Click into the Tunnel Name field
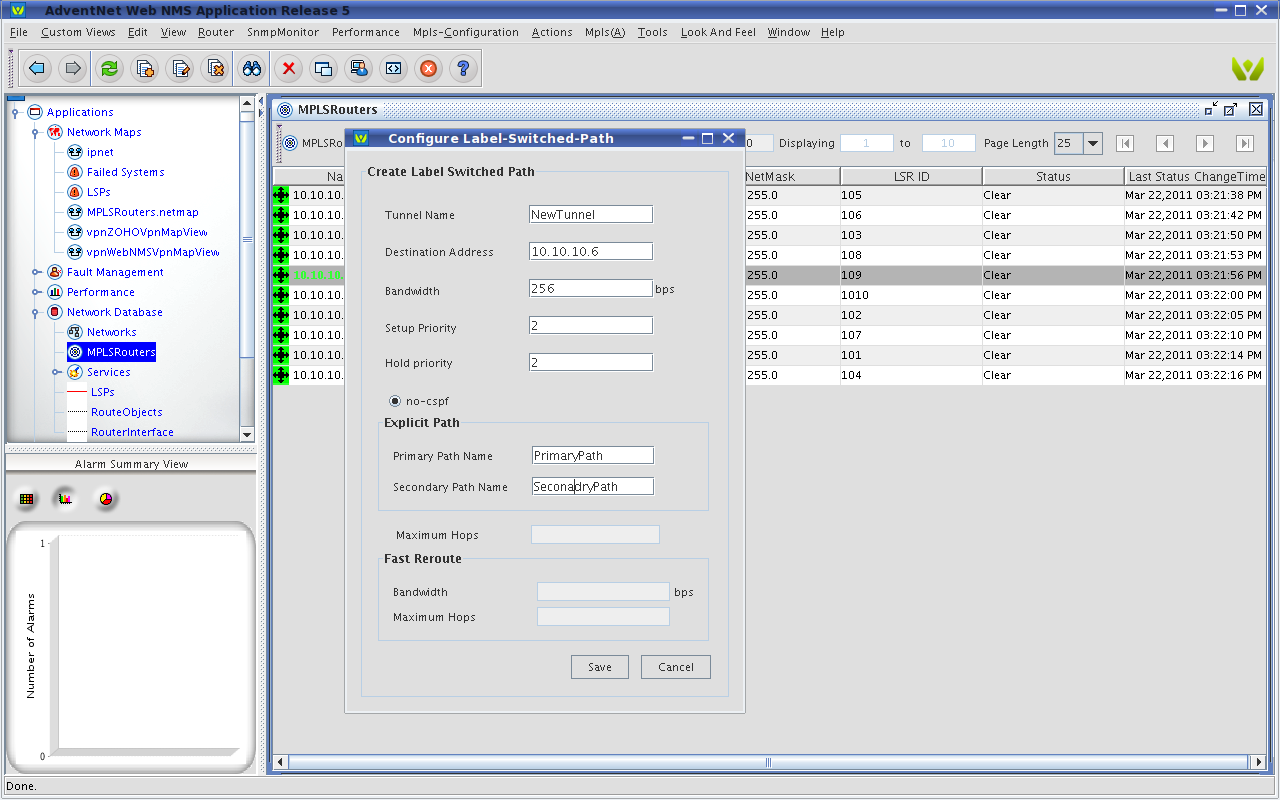Screen dimensions: 1280x800 click(591, 214)
